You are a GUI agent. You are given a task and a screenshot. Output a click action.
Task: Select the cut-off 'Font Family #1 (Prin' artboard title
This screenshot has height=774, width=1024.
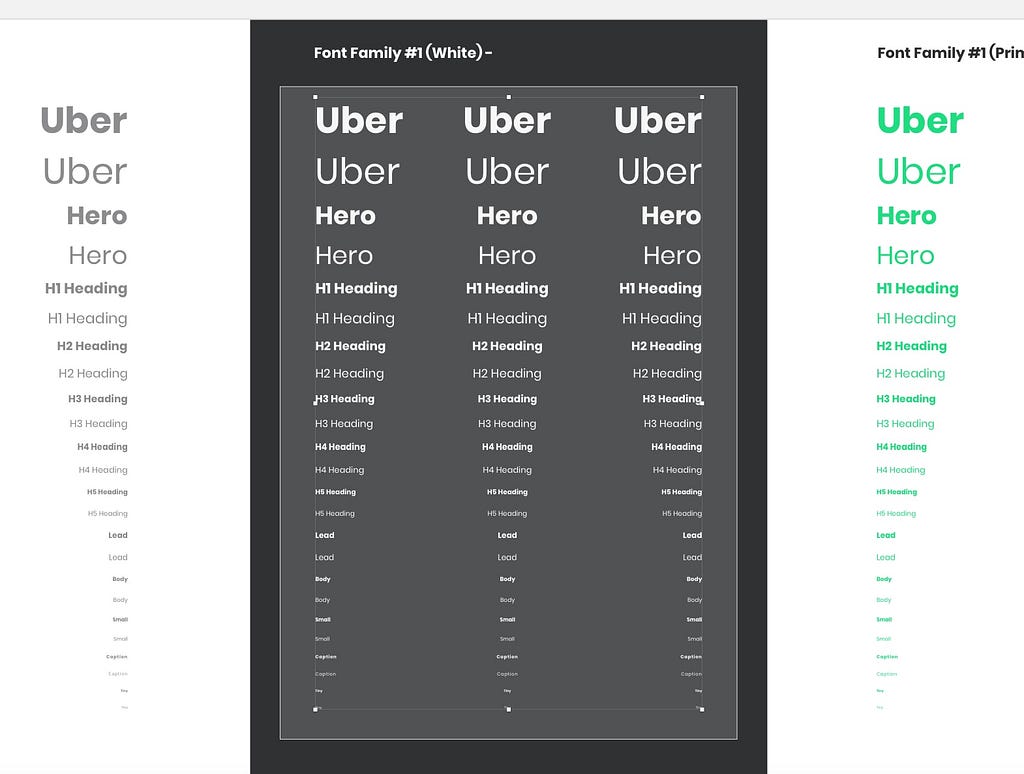950,53
